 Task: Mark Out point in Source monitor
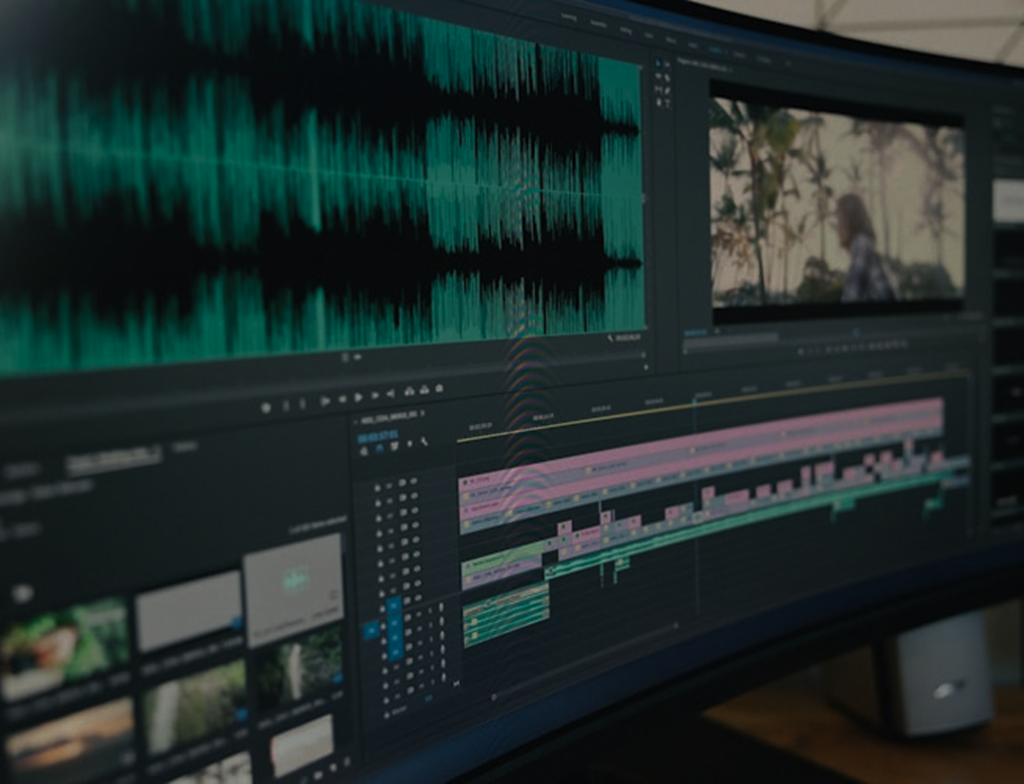pos(302,404)
